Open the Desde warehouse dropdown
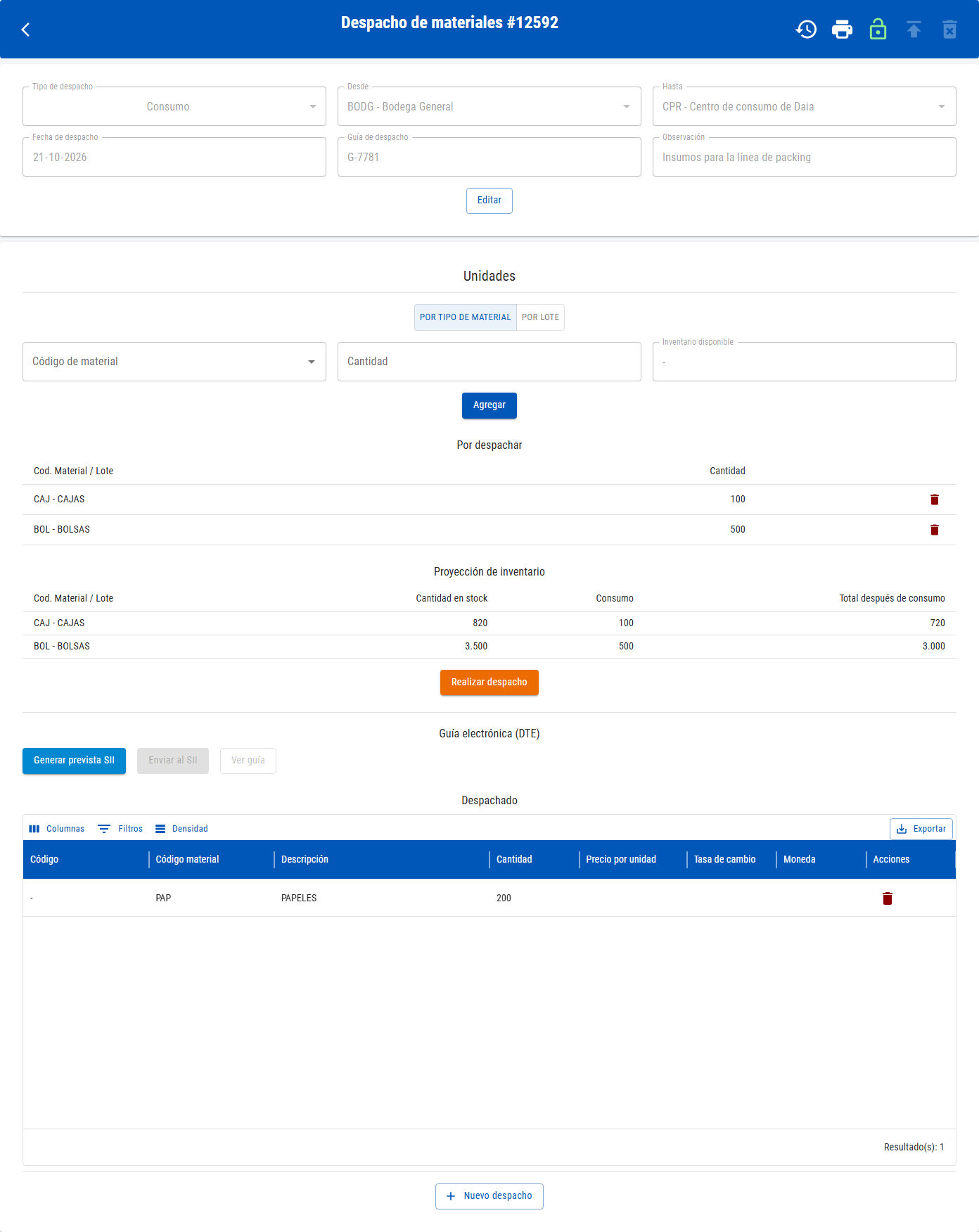Image resolution: width=979 pixels, height=1232 pixels. [489, 106]
